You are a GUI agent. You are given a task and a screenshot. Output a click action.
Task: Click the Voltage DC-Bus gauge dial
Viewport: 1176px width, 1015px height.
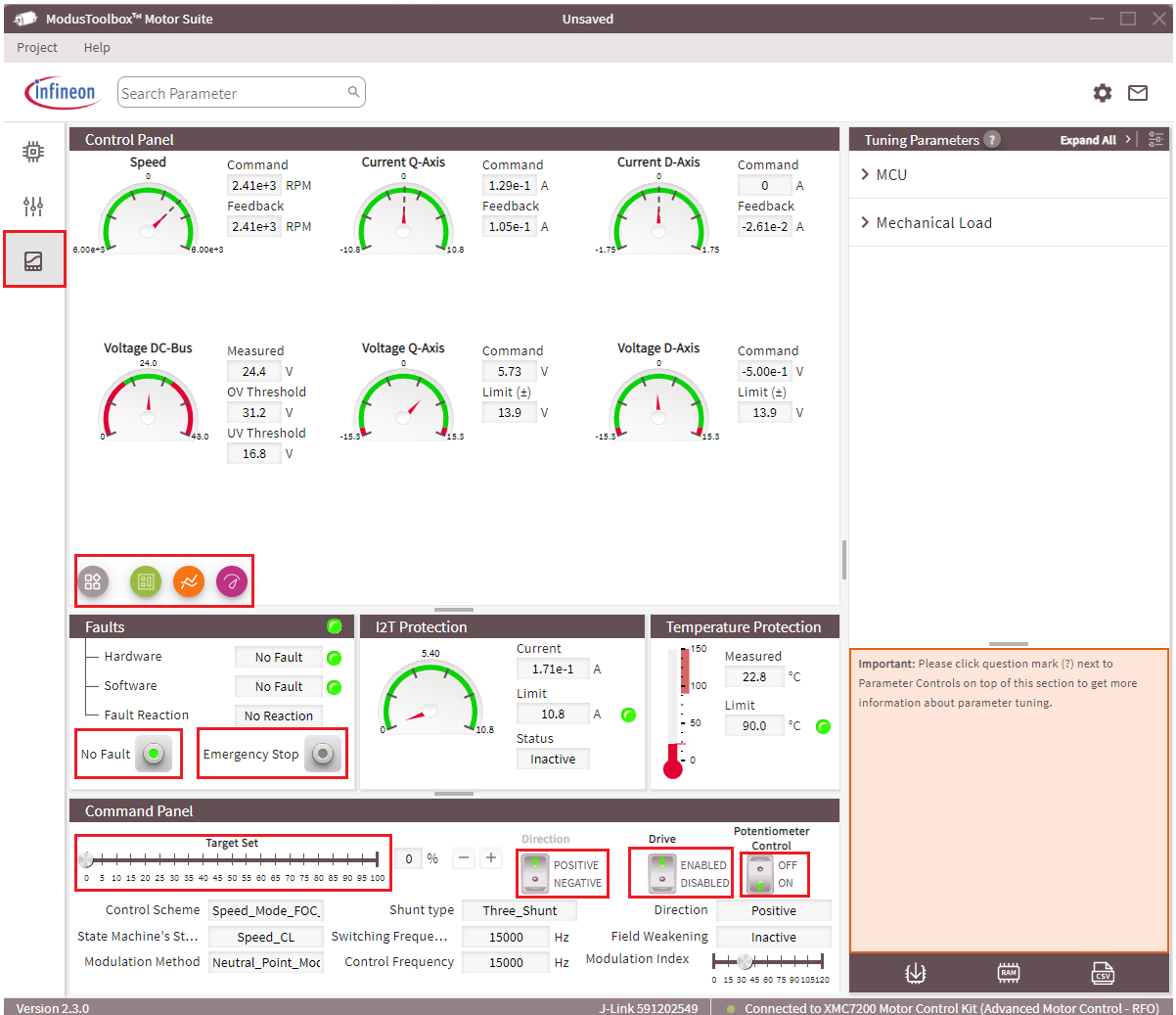(149, 403)
